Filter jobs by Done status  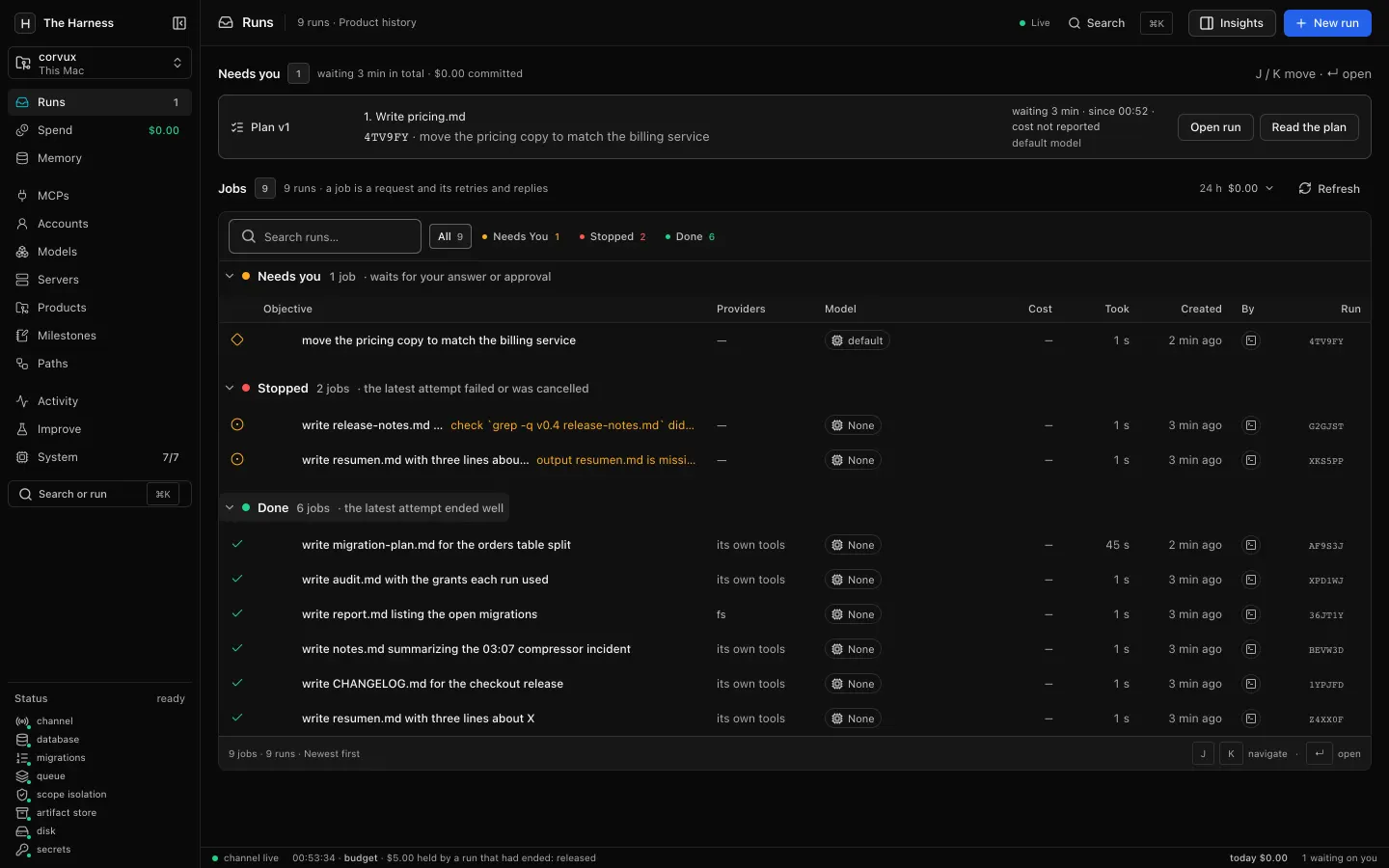click(690, 236)
